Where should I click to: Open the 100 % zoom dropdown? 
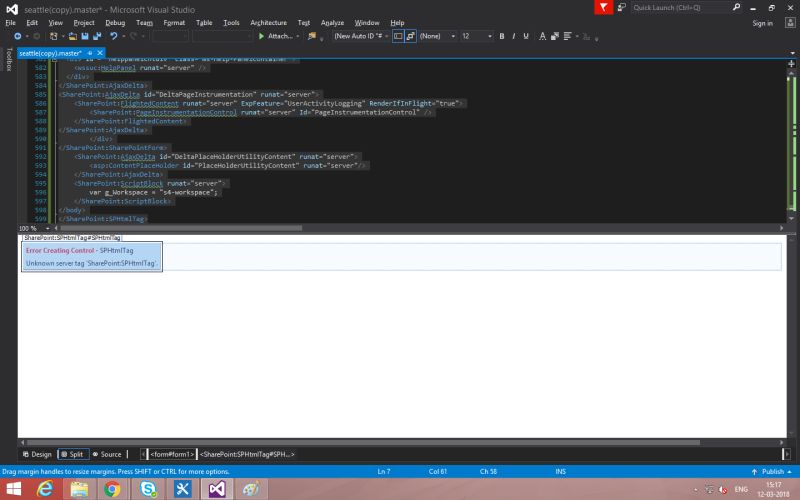pos(47,228)
